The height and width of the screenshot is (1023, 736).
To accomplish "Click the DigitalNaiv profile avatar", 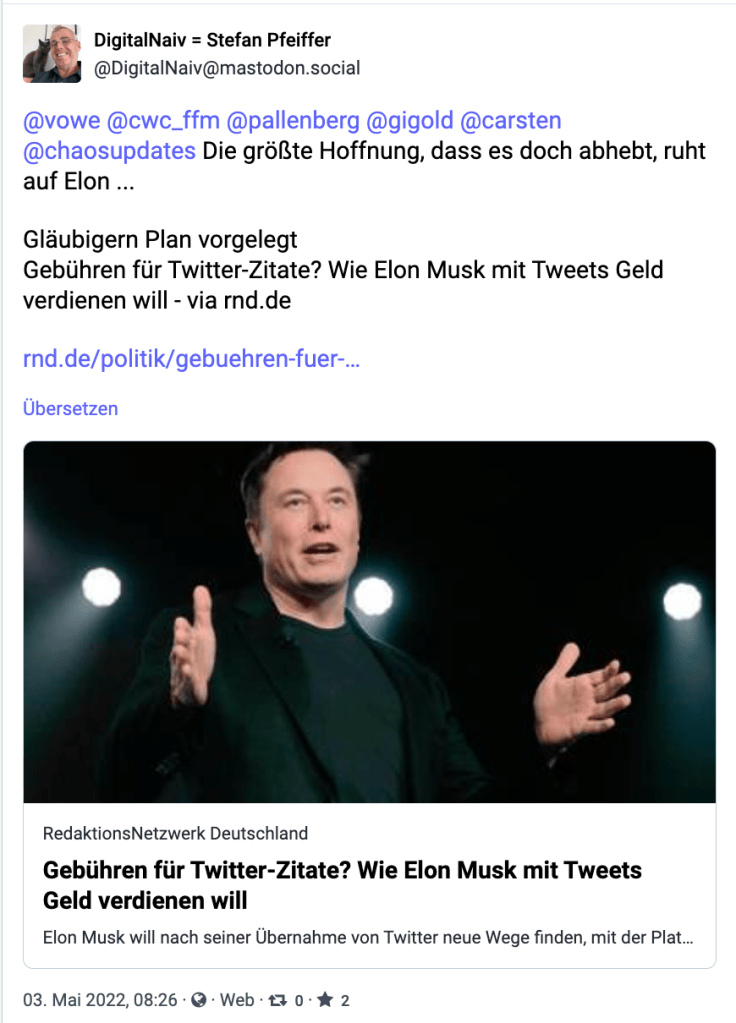I will click(x=52, y=54).
